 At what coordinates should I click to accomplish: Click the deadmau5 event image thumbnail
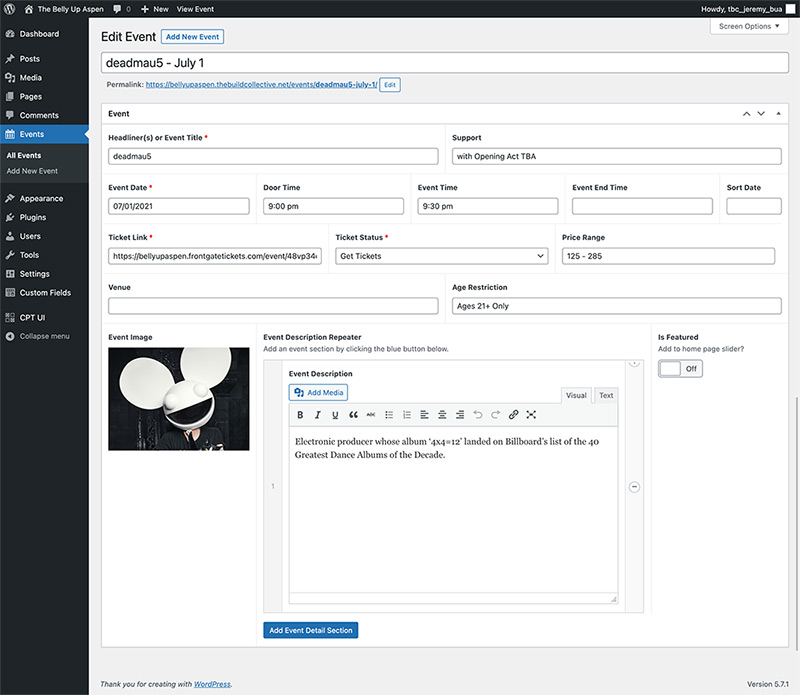pos(179,399)
